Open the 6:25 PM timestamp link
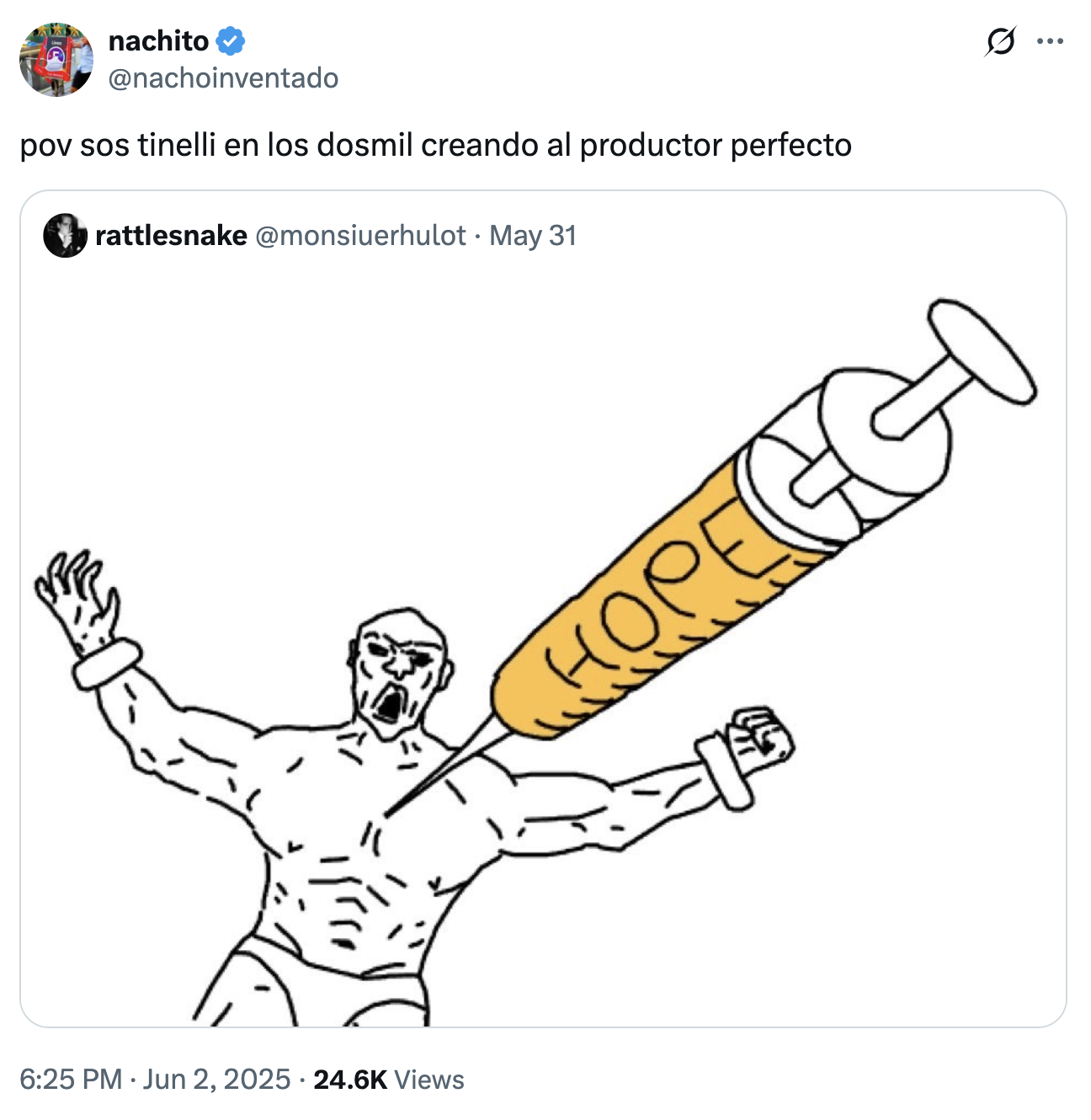 tap(71, 1079)
